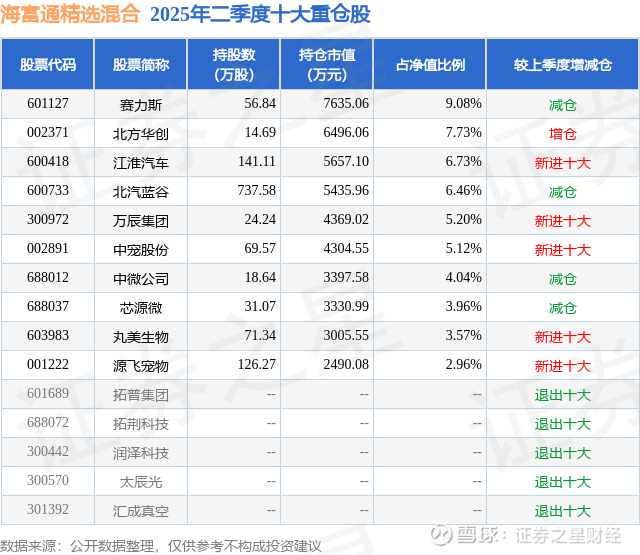Image resolution: width=640 pixels, height=555 pixels.
Task: Select stock code 301392
Action: (x=48, y=509)
